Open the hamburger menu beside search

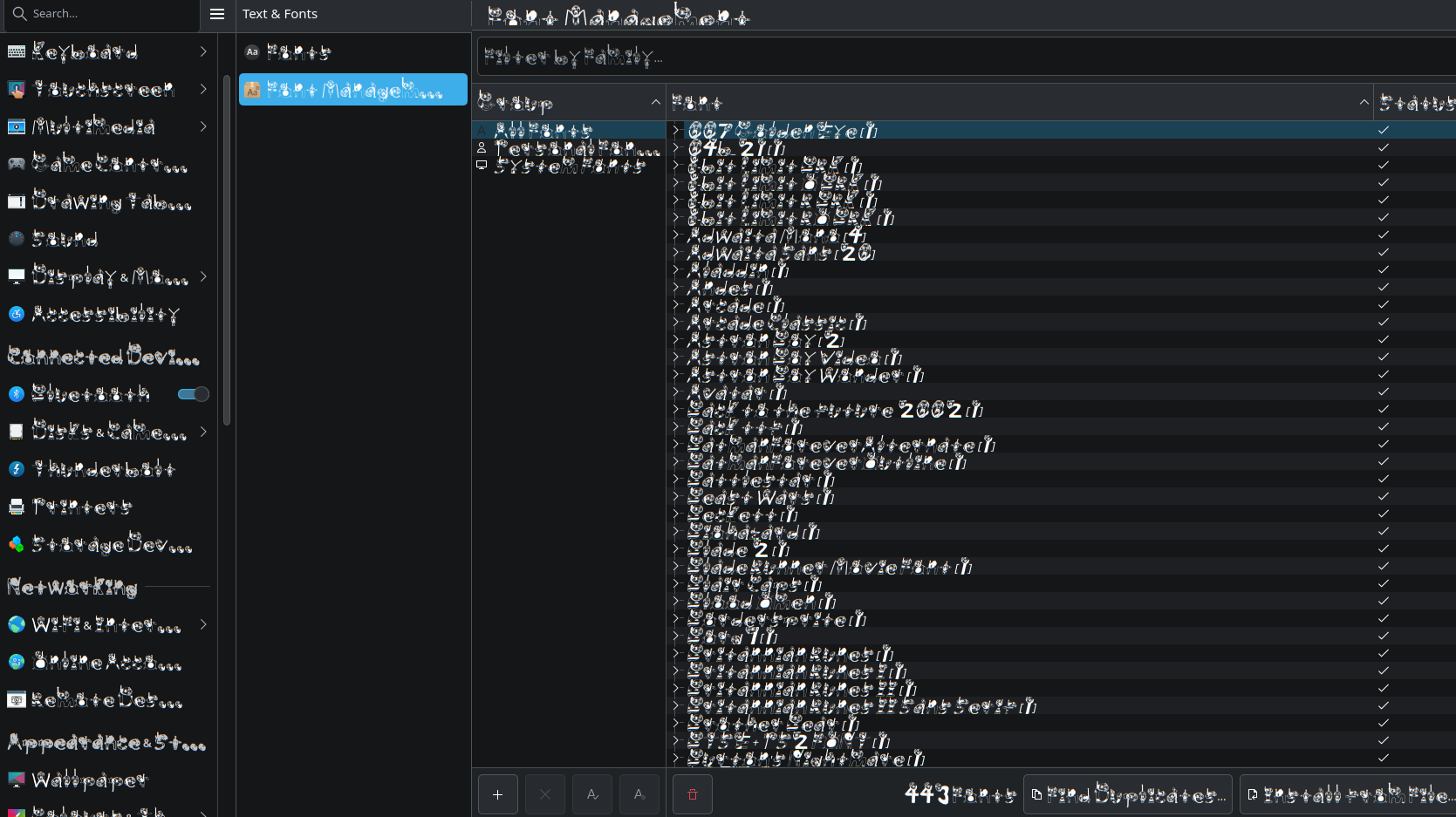coord(217,14)
